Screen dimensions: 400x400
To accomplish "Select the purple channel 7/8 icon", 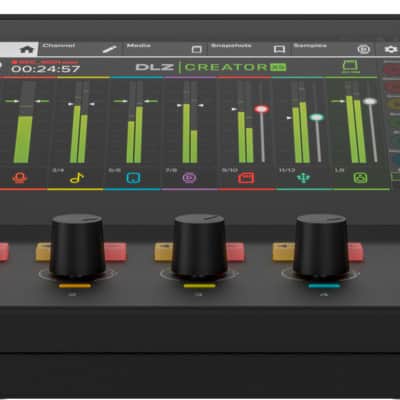I will point(189,178).
